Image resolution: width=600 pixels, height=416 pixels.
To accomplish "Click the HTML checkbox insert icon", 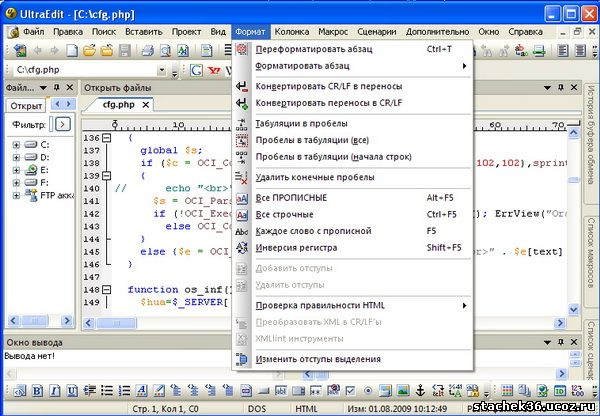I will coord(350,391).
